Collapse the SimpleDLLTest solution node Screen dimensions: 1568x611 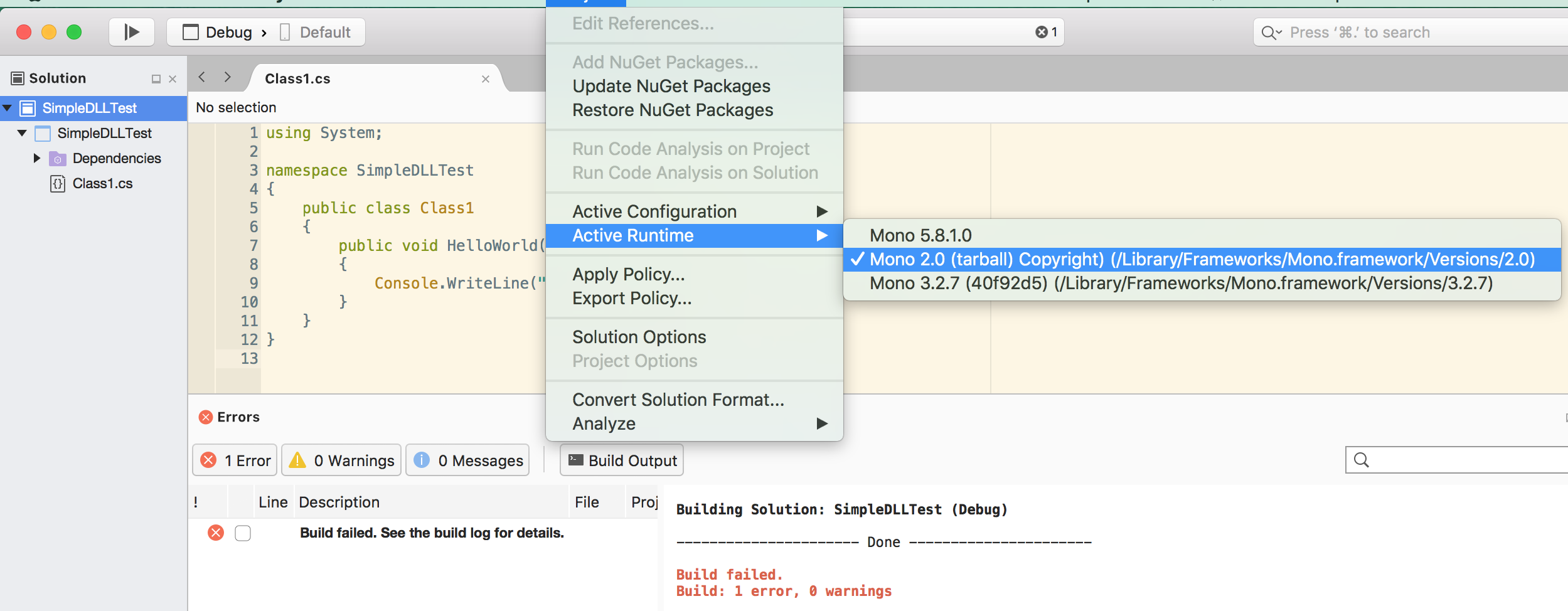(x=8, y=108)
